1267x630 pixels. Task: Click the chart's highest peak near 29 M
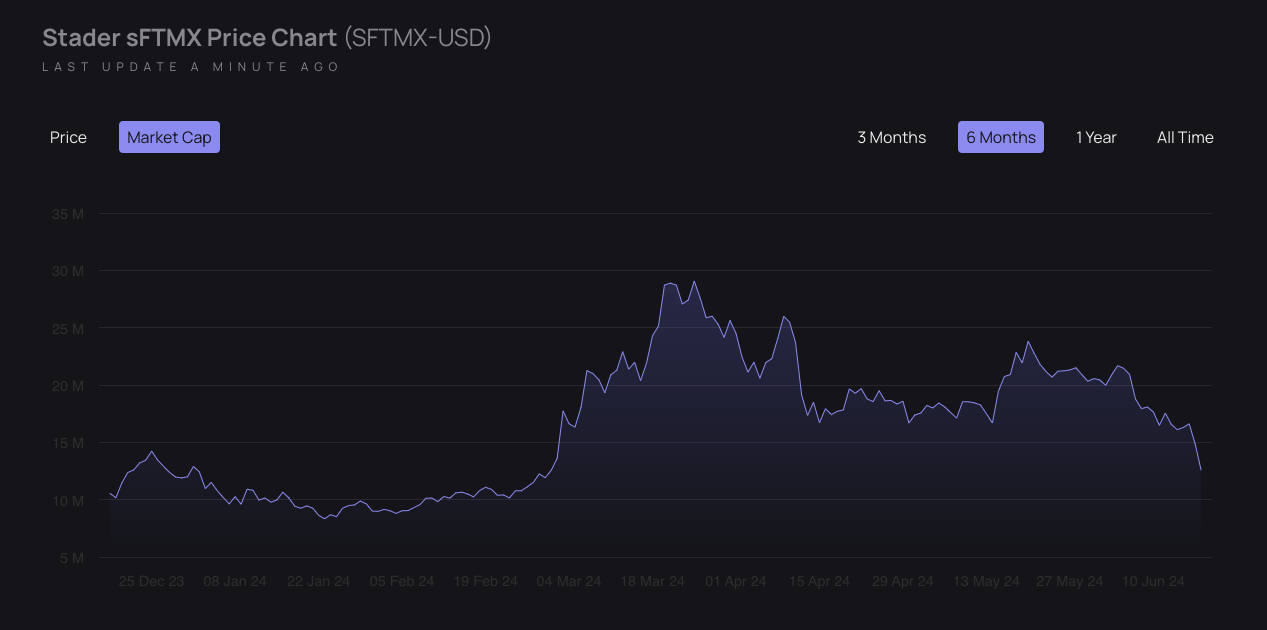(694, 281)
